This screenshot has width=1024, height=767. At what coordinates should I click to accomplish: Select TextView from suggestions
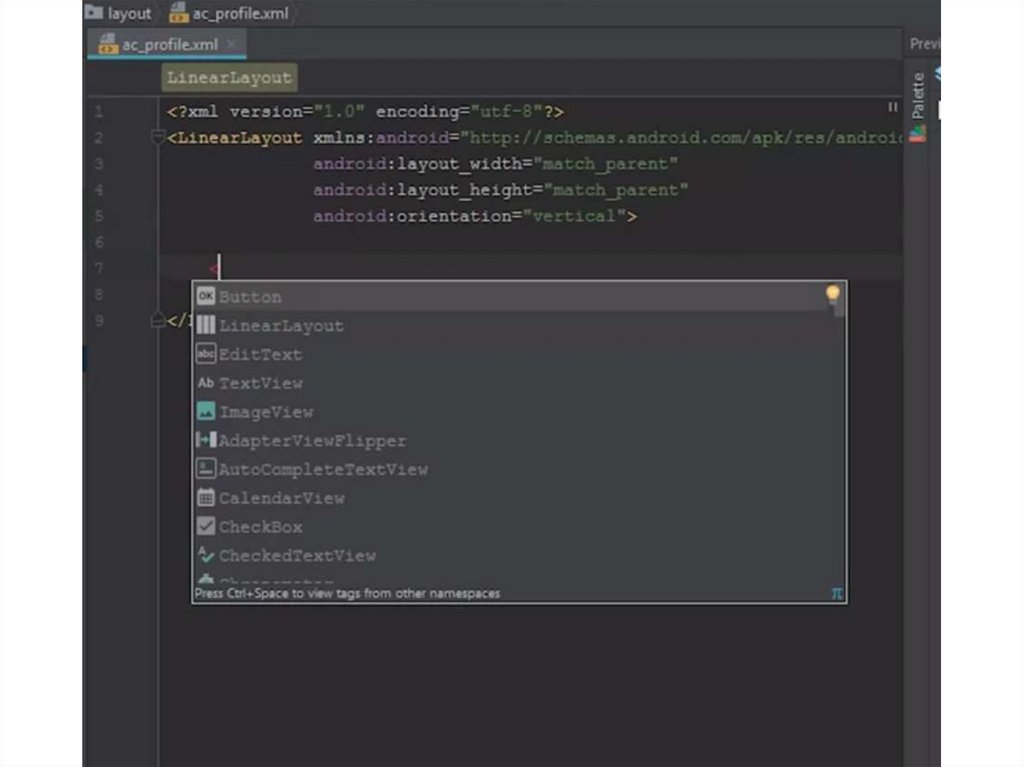pos(260,384)
